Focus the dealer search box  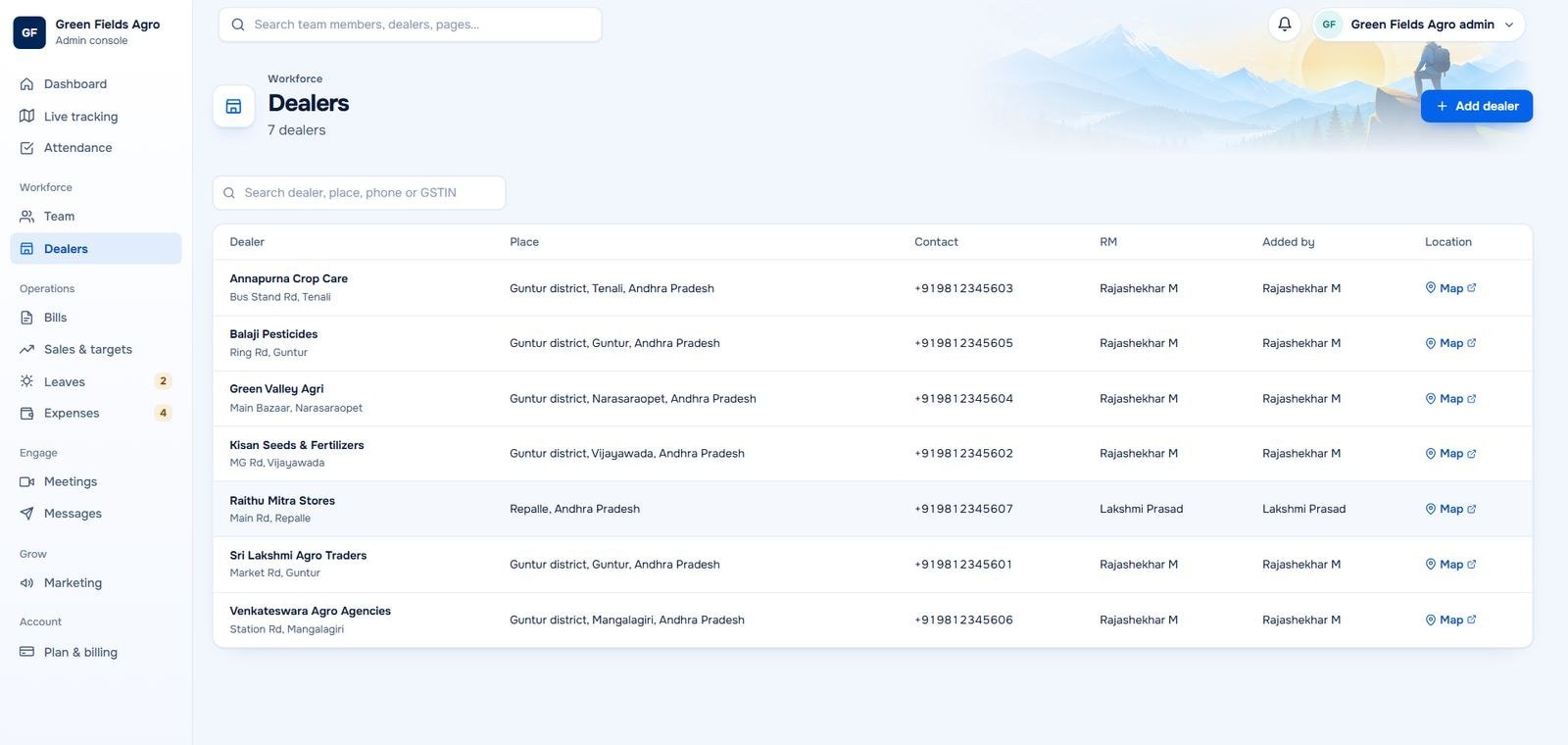tap(359, 193)
